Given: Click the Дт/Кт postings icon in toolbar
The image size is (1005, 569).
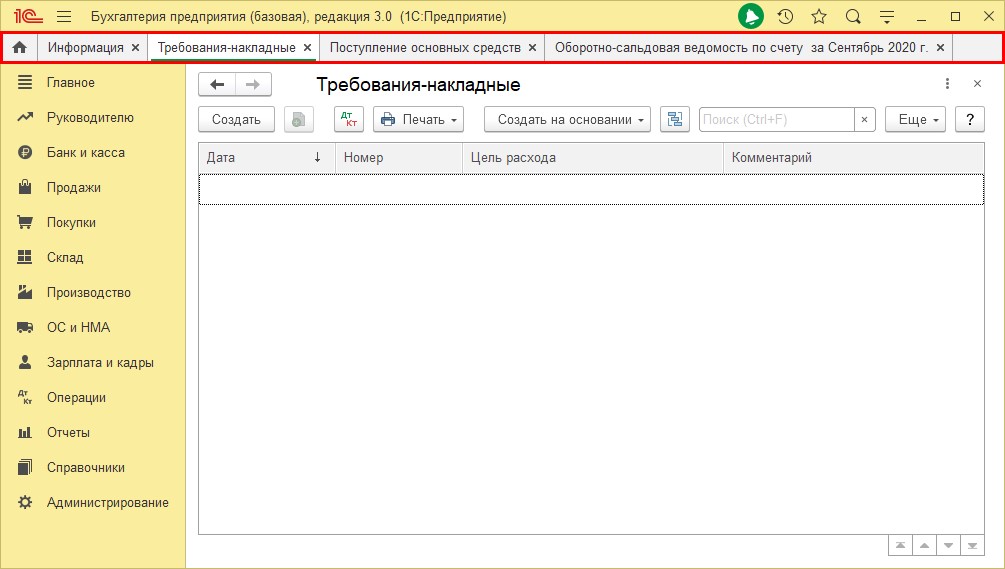Looking at the screenshot, I should pos(348,119).
